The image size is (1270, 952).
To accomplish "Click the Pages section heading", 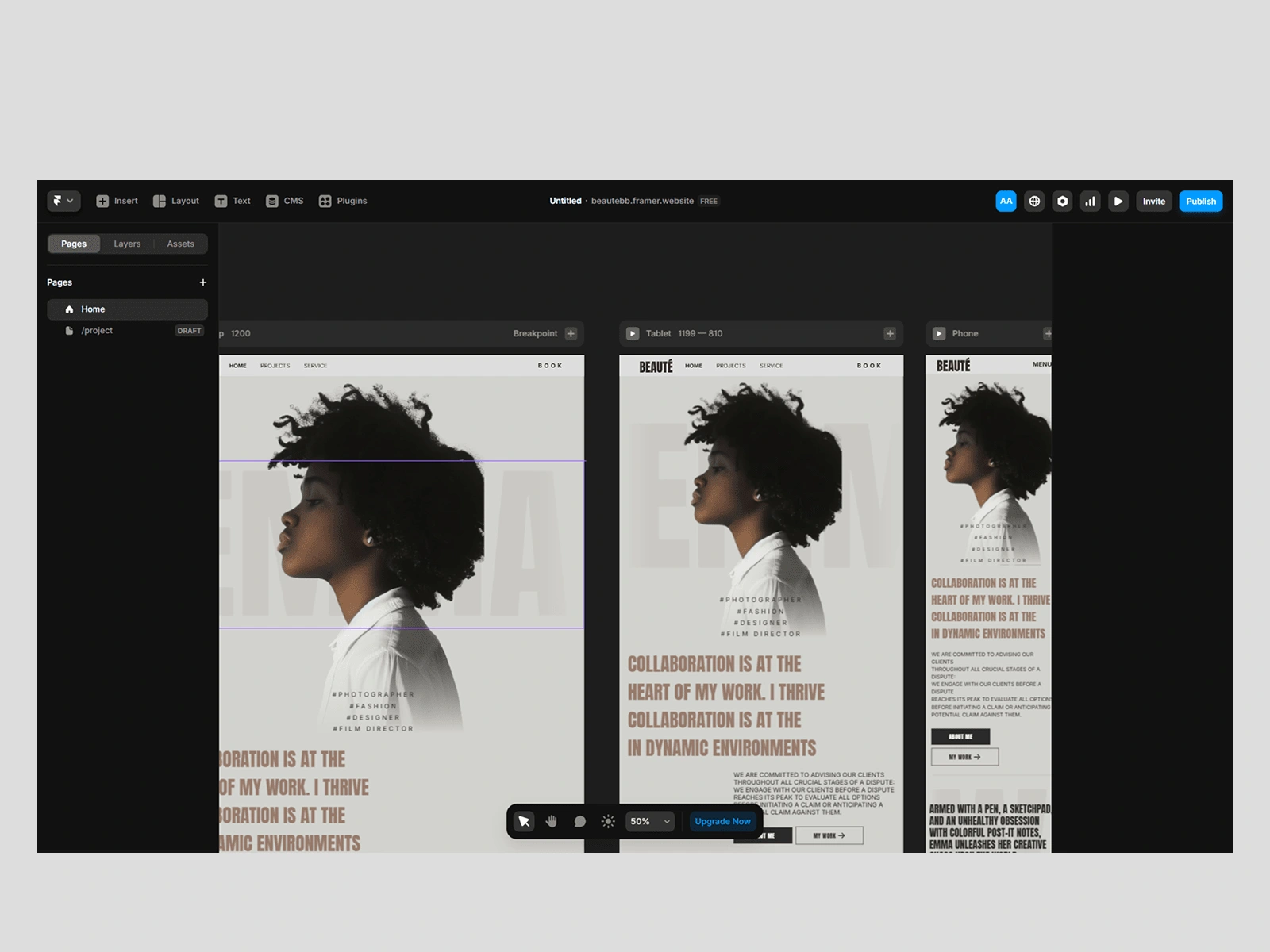I will point(60,282).
